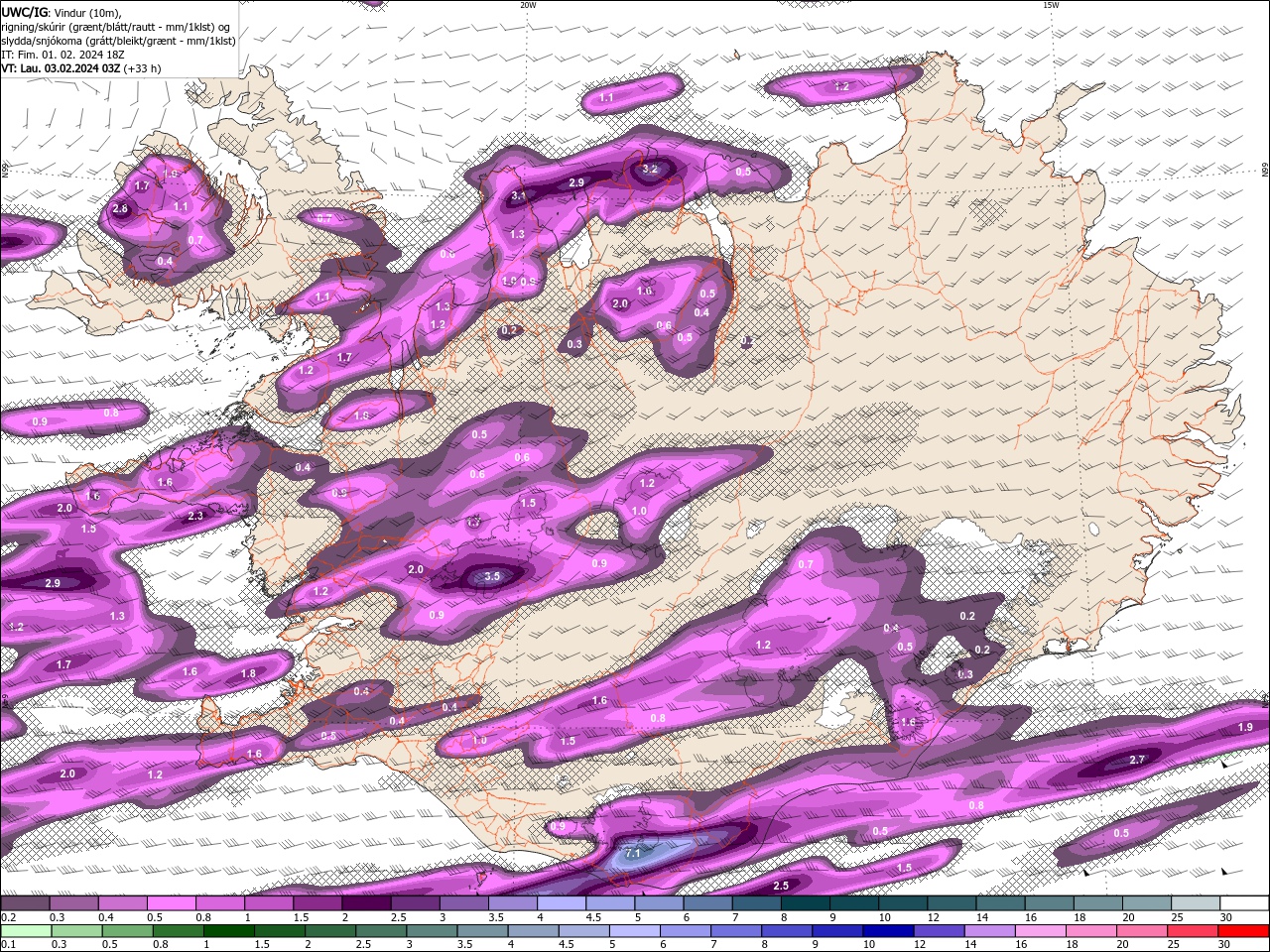
Task: Click the 2.5 value drawn on the map
Action: 781,886
